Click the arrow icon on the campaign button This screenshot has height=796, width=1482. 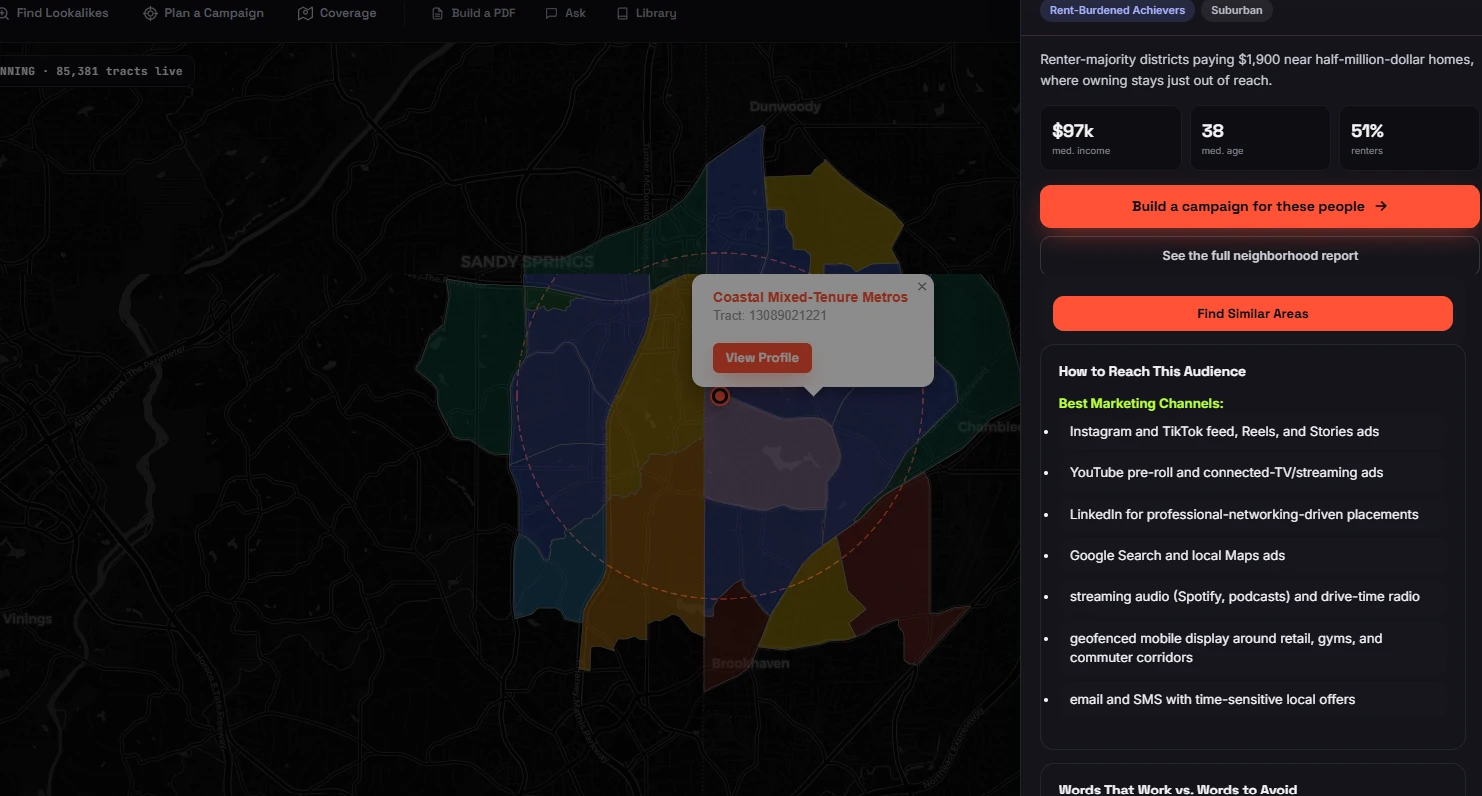pos(1381,206)
